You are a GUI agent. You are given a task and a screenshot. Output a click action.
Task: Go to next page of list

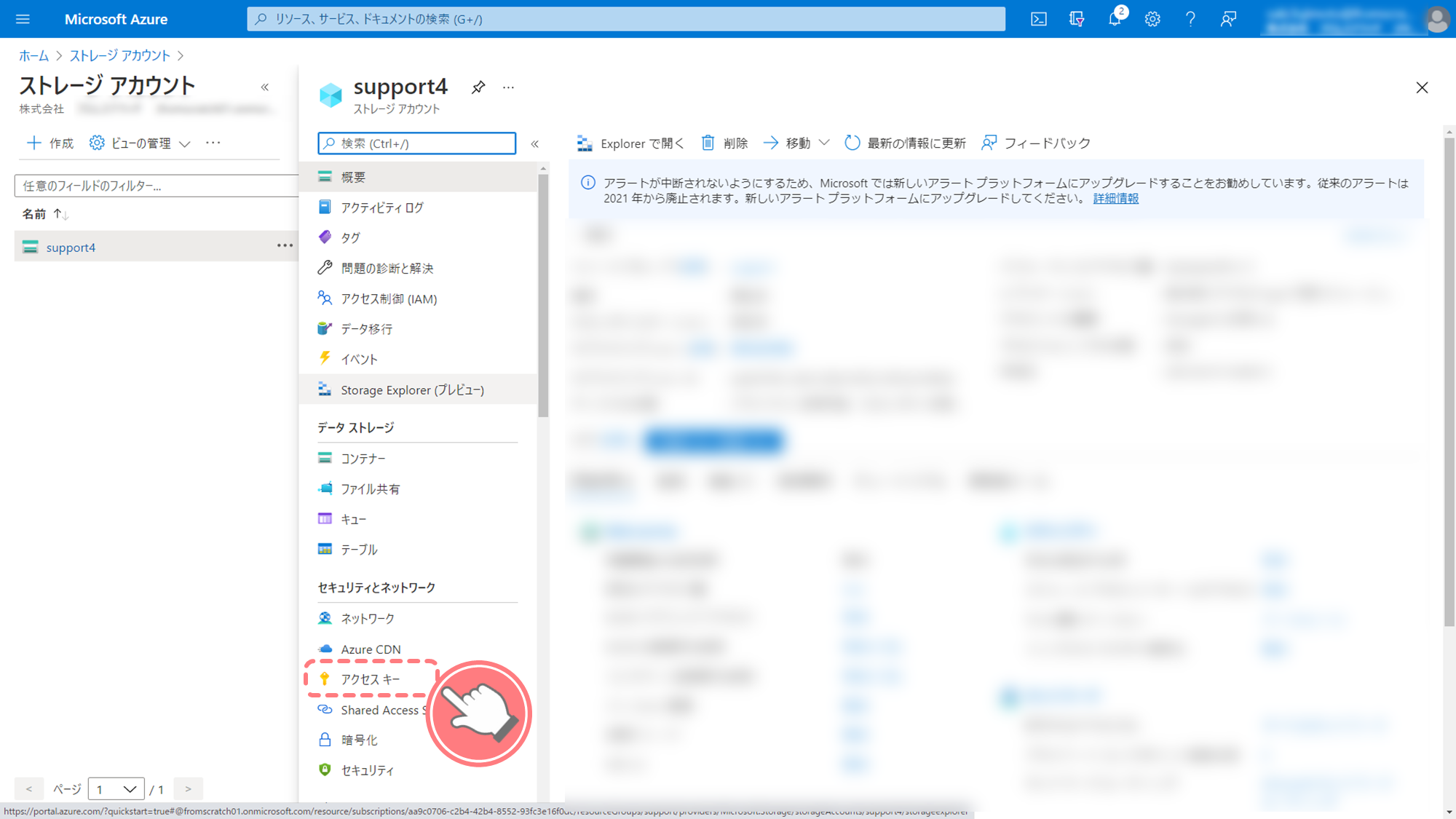point(188,788)
